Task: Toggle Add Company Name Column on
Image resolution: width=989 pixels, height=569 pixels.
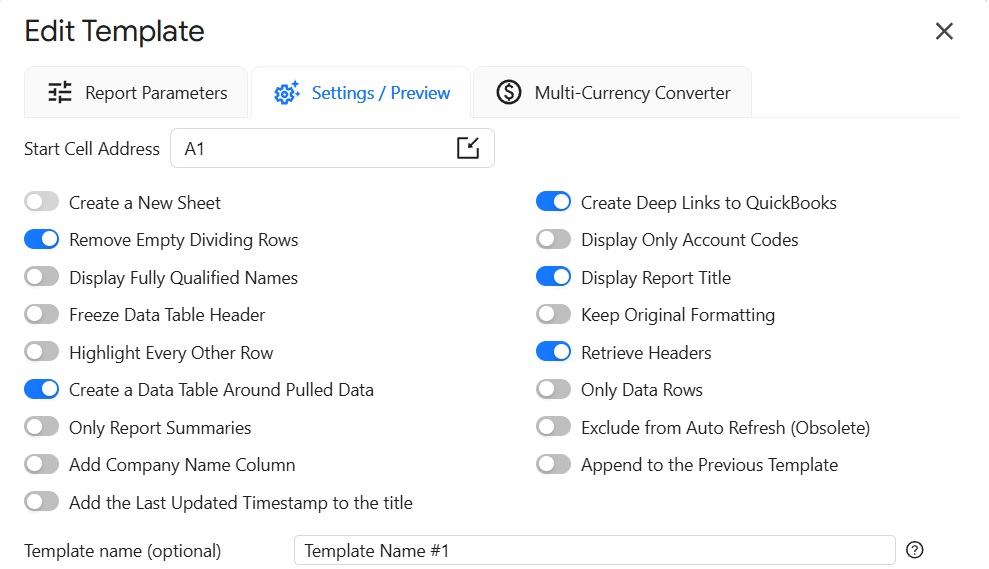Action: [42, 465]
